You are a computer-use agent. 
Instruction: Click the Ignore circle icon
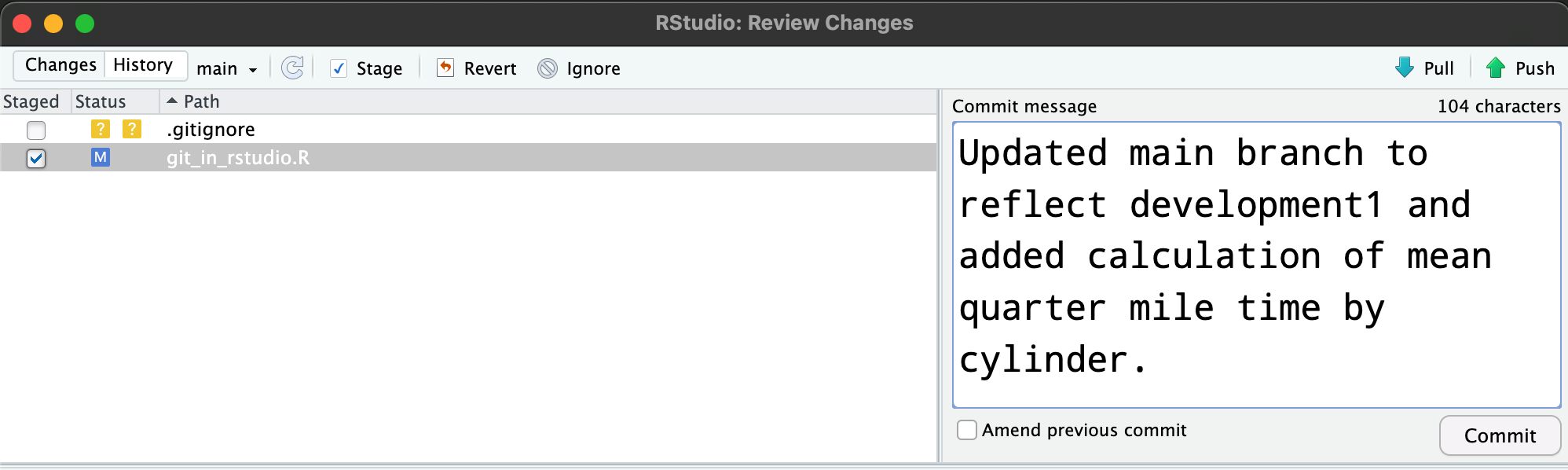(x=548, y=68)
